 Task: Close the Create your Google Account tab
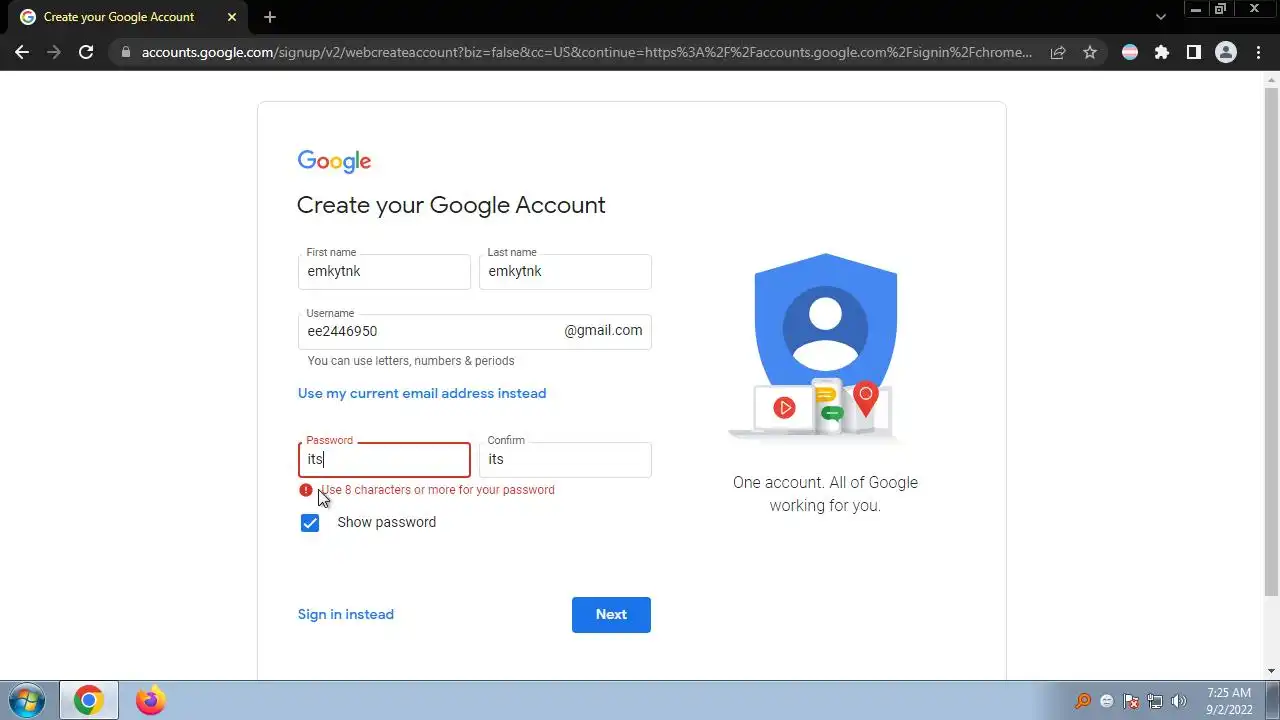[232, 17]
